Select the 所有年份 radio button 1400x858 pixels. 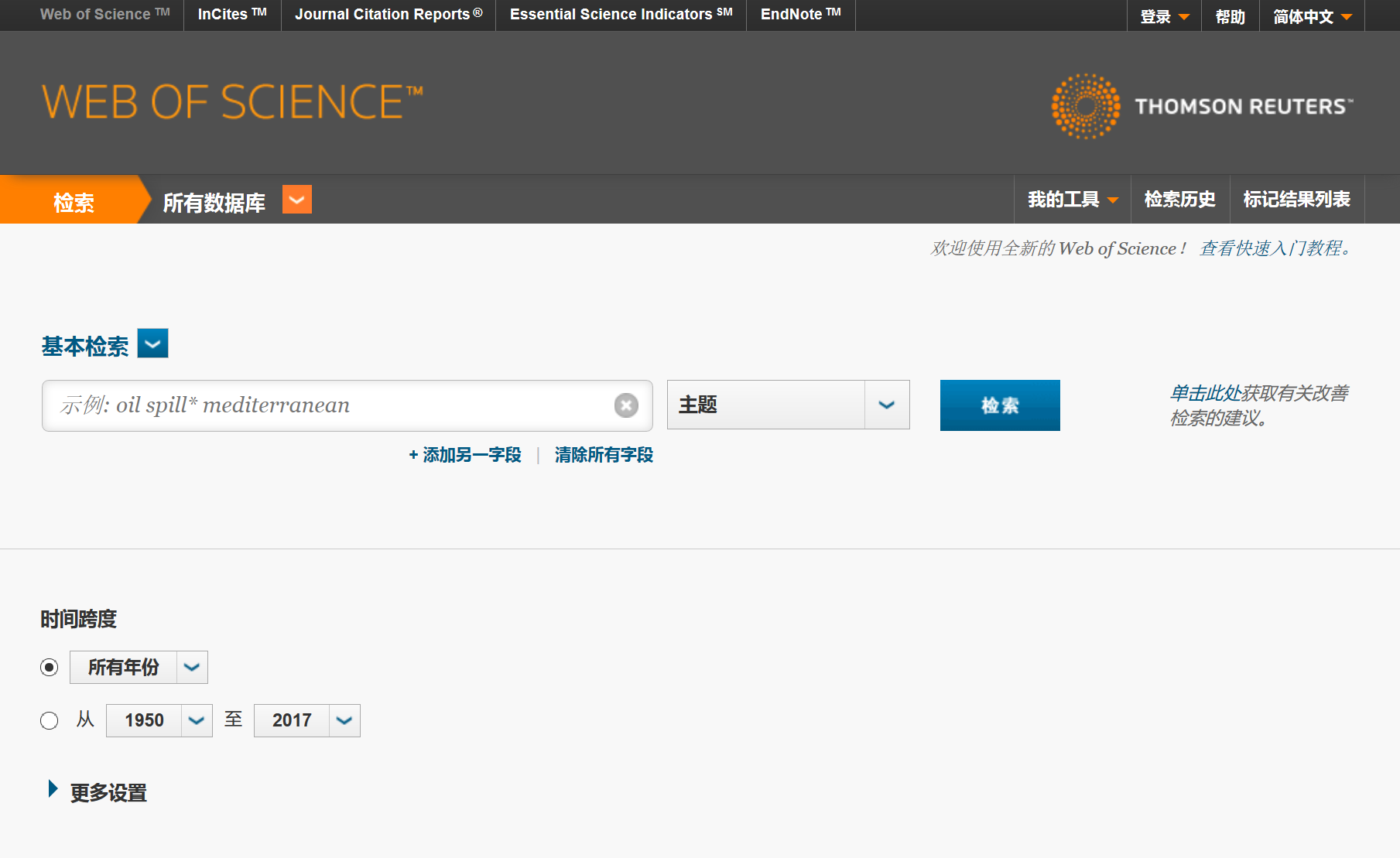(x=50, y=667)
